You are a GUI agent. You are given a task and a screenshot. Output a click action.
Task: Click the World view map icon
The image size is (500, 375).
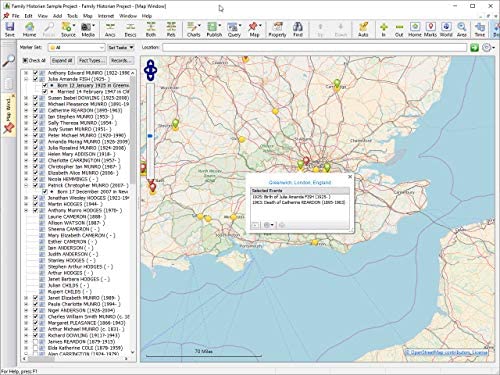[446, 29]
